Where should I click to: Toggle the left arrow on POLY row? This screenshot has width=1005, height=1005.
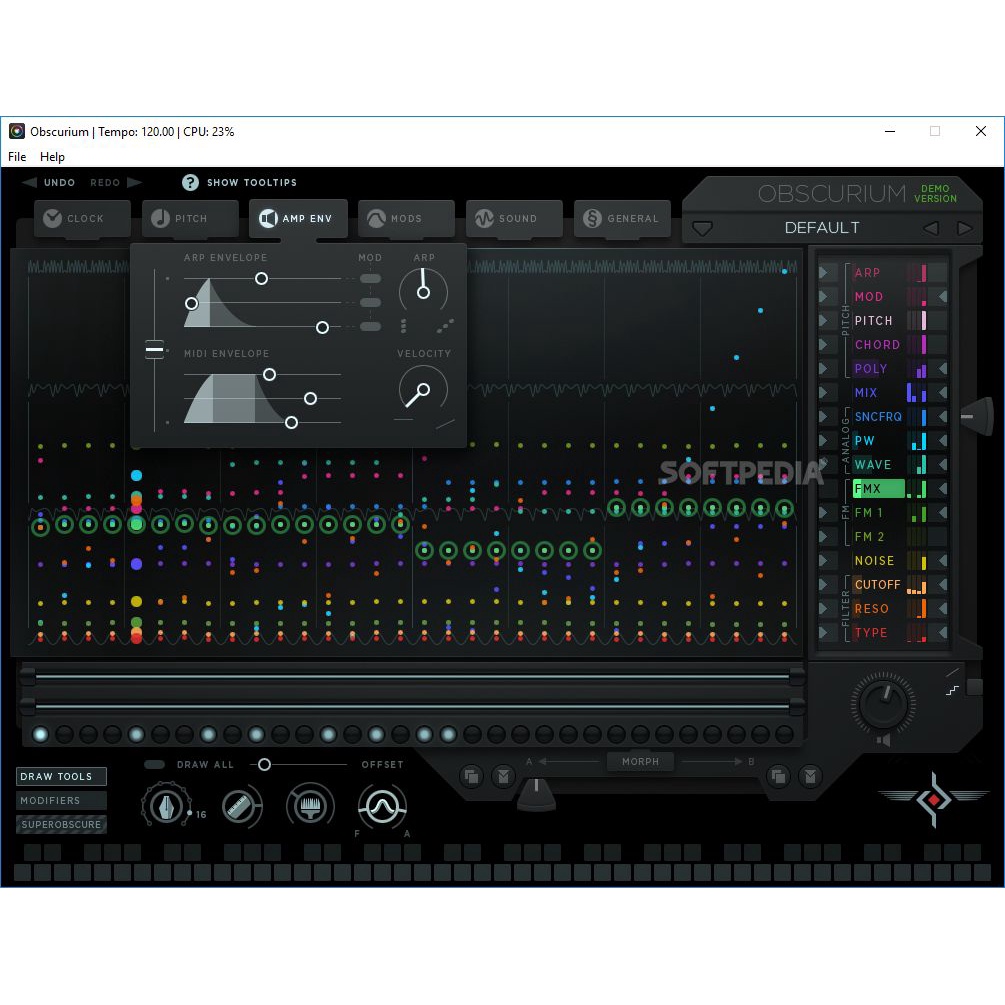click(x=942, y=369)
